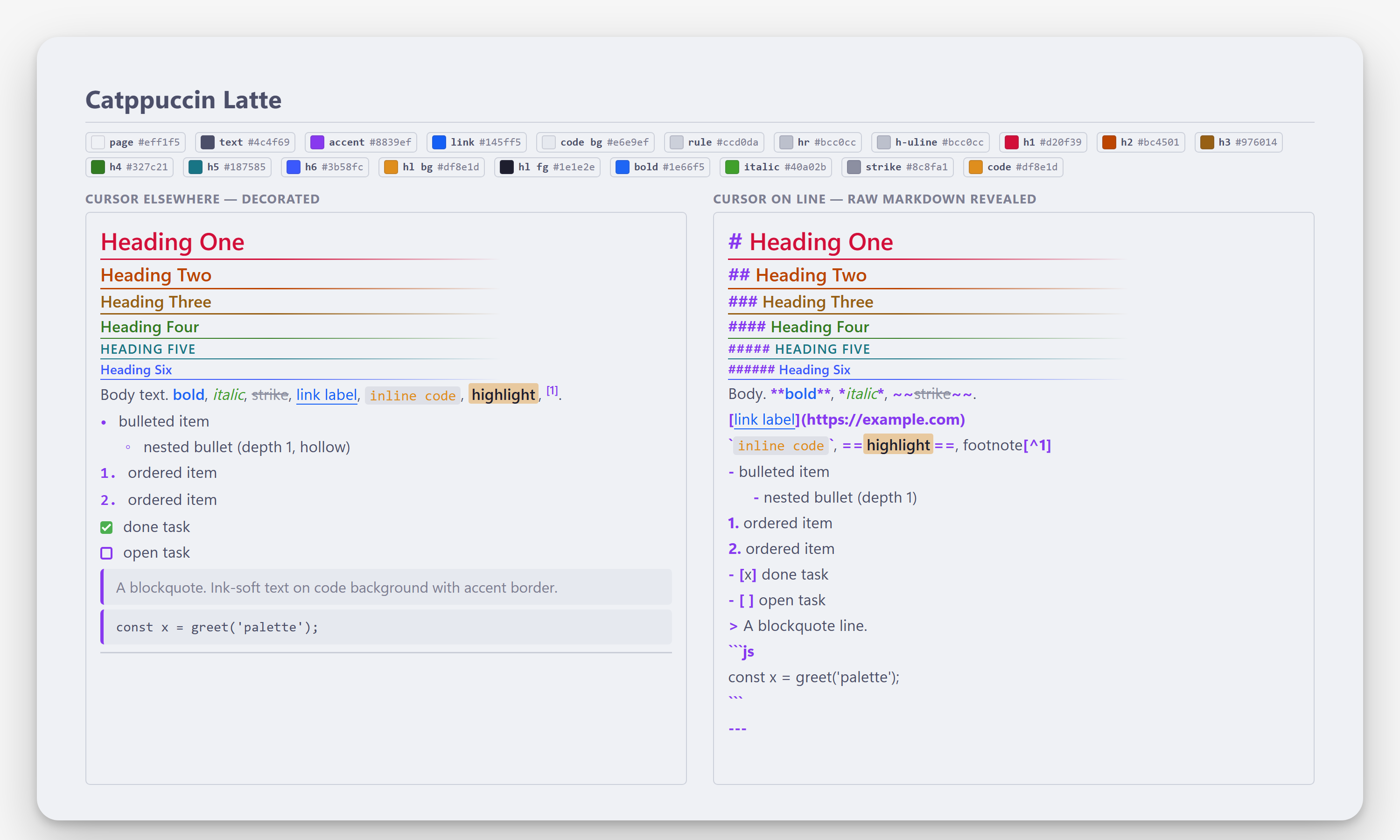
Task: Click the '###### Heading Six' raw line
Action: click(790, 370)
